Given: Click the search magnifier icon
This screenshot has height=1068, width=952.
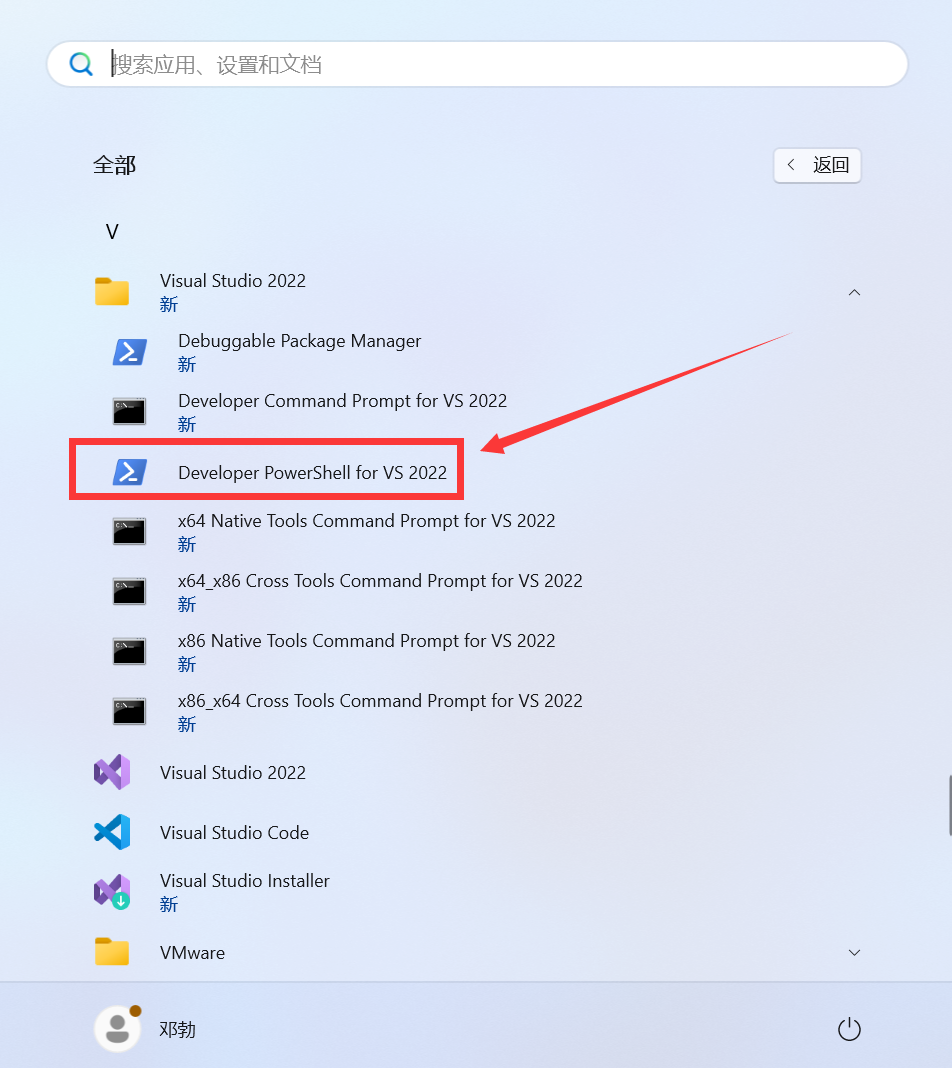Looking at the screenshot, I should coord(81,64).
